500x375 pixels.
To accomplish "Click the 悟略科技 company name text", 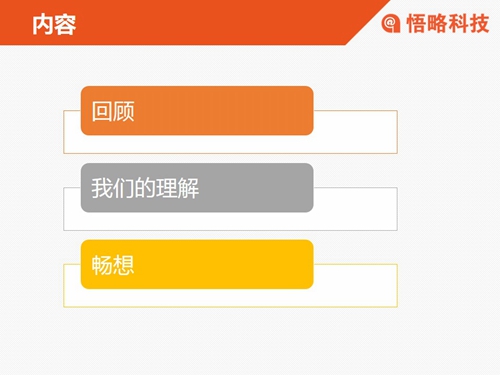I will click(x=448, y=23).
